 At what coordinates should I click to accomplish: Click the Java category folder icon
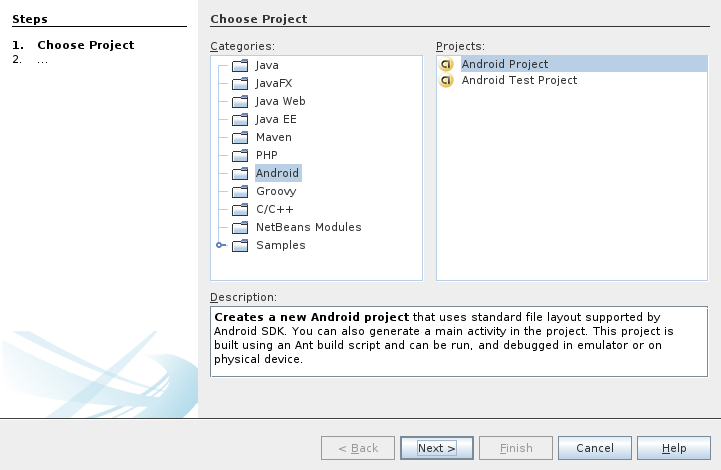pos(239,65)
